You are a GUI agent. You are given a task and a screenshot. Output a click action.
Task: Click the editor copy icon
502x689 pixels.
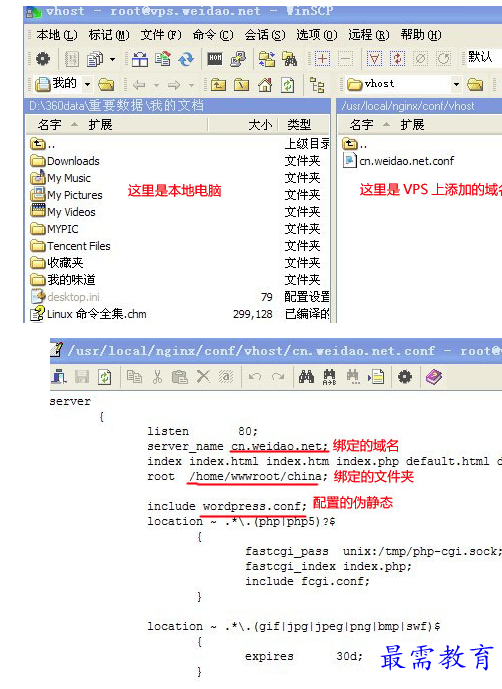pos(134,377)
